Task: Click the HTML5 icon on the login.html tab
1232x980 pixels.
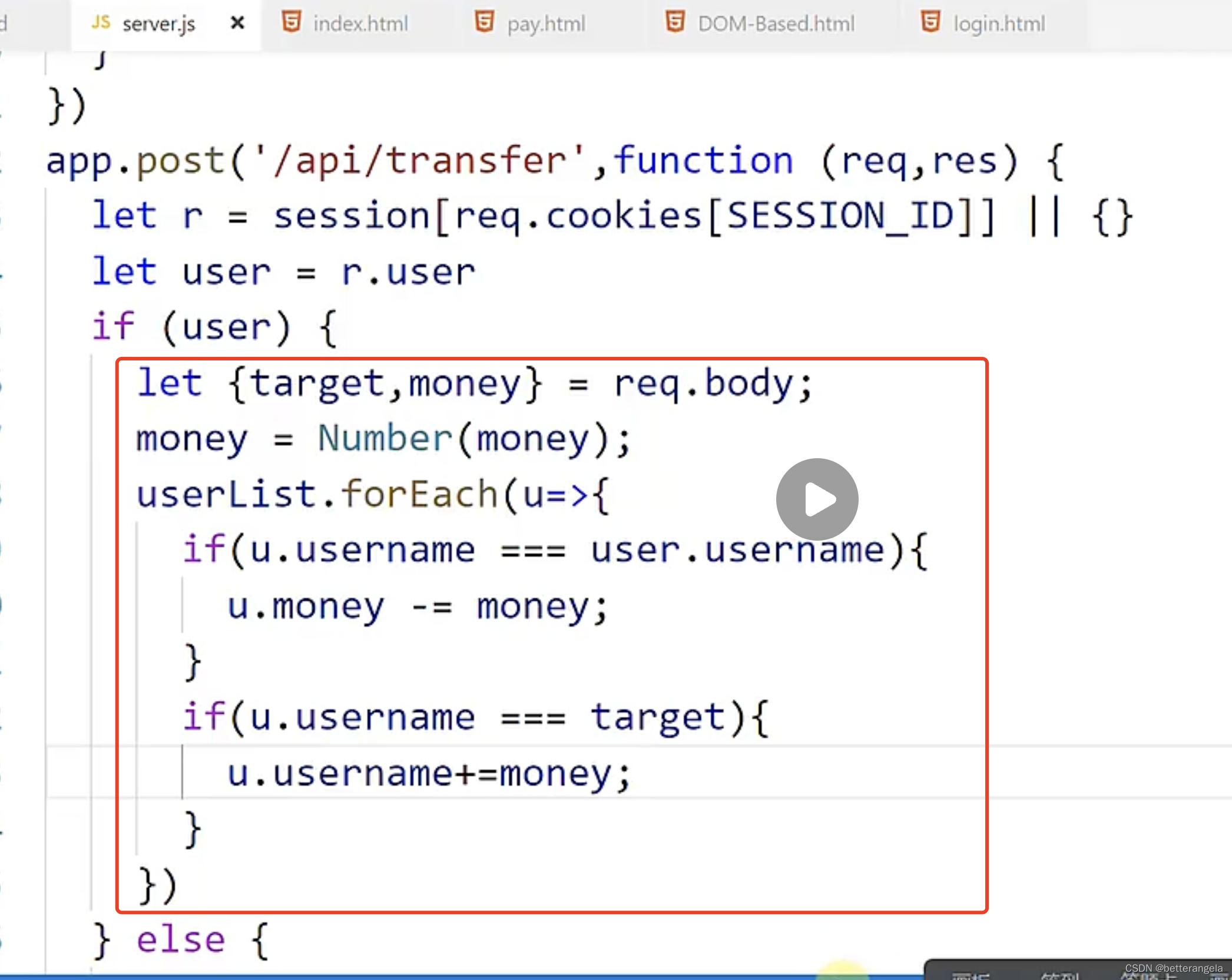Action: point(930,22)
